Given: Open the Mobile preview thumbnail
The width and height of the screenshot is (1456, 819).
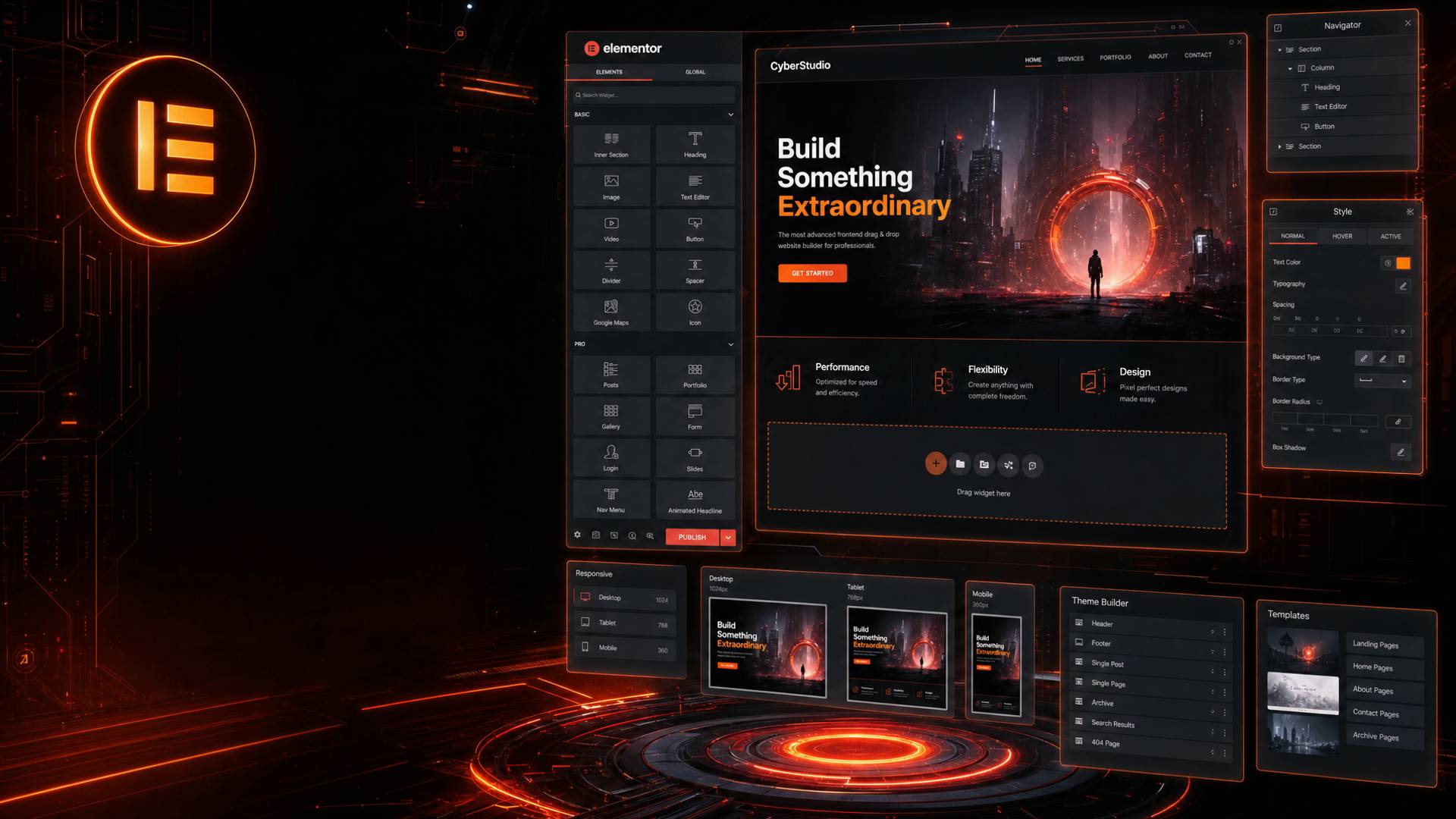Looking at the screenshot, I should pos(996,665).
